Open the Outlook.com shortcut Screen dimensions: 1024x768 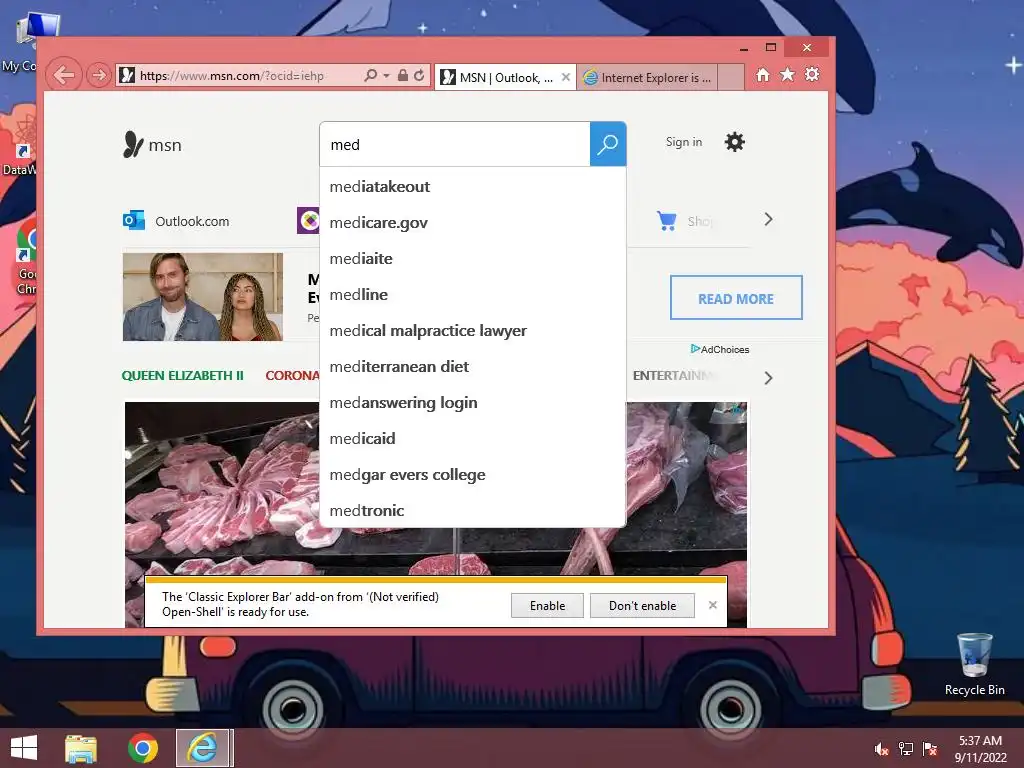coord(176,221)
